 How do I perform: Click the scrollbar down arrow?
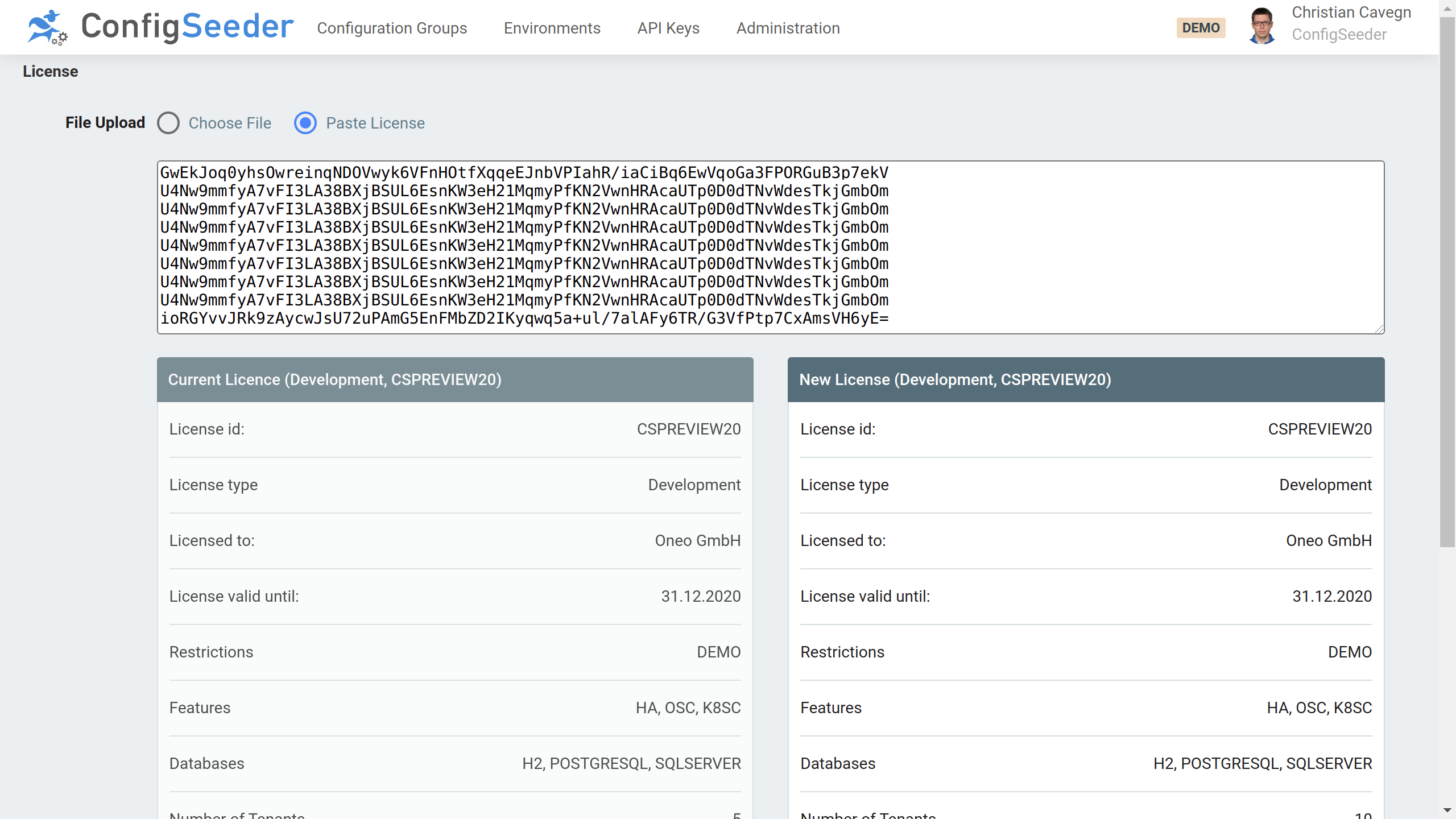point(1447,810)
